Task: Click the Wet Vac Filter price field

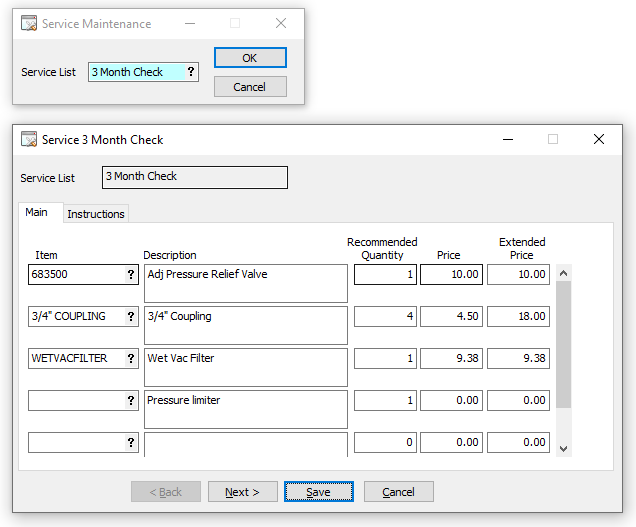Action: [451, 359]
